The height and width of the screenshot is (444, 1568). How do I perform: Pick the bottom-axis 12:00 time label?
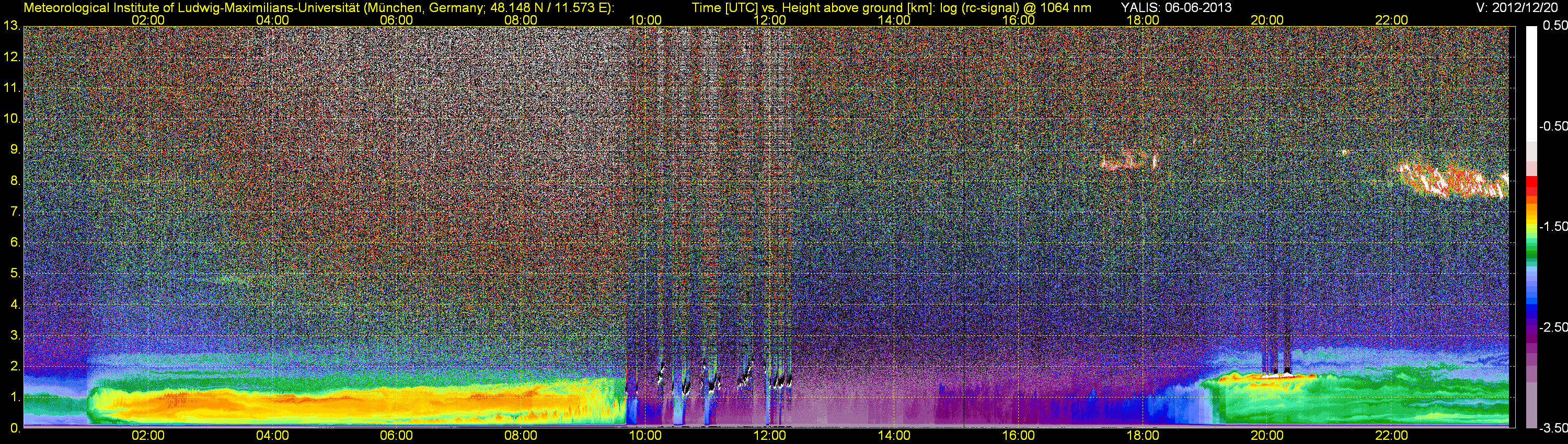tap(769, 436)
